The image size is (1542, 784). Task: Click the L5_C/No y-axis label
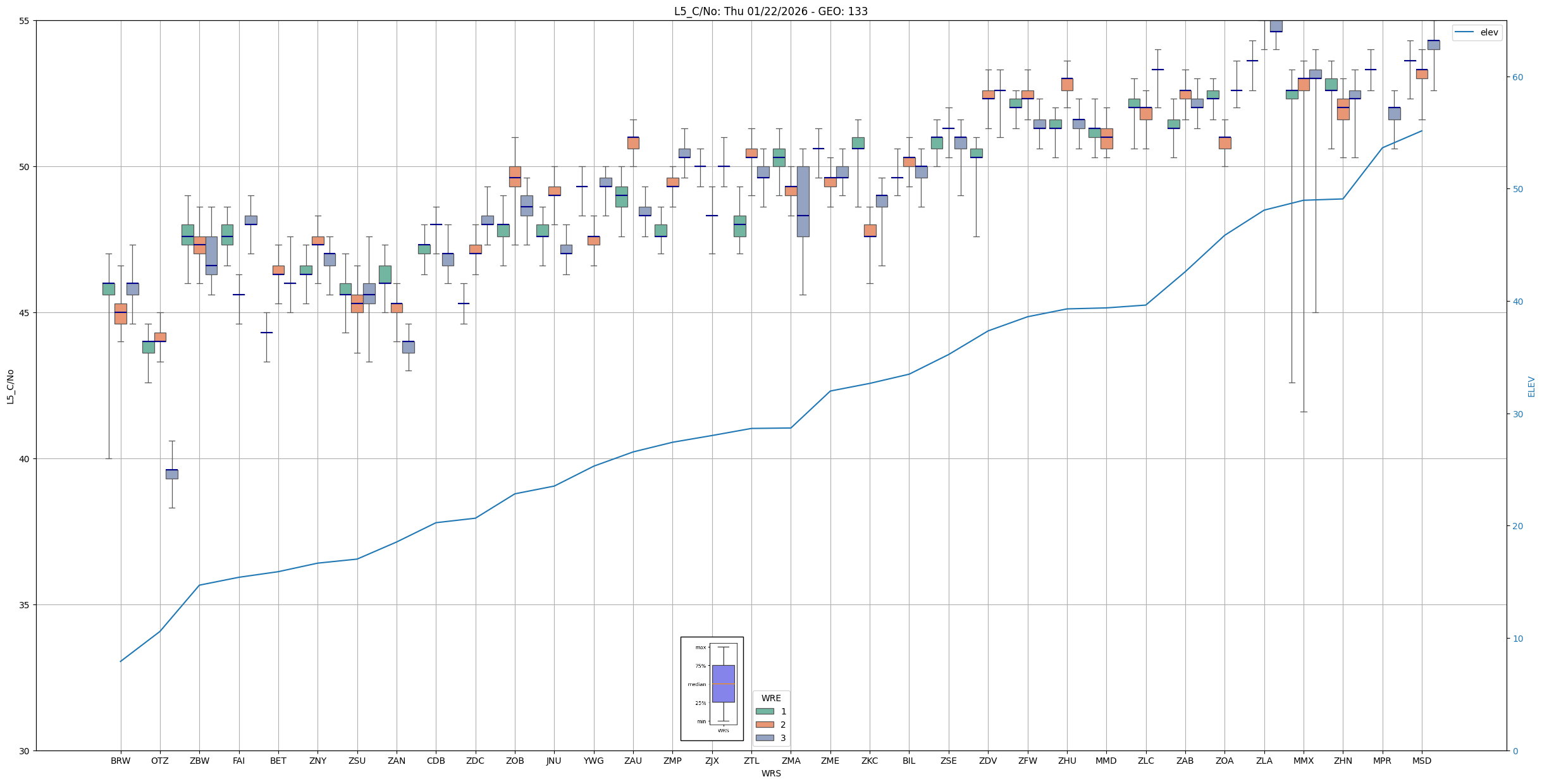coord(10,386)
